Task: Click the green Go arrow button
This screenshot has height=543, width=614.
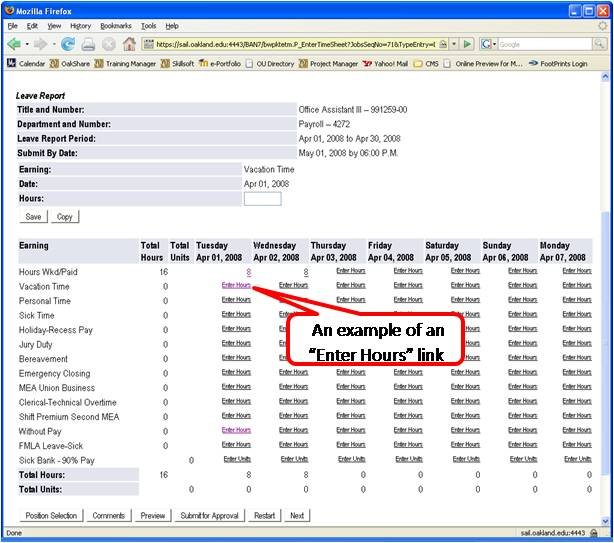Action: [466, 44]
